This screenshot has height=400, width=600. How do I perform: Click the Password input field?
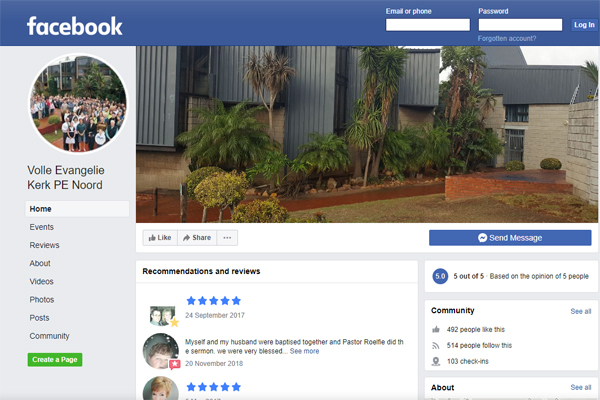(x=520, y=25)
